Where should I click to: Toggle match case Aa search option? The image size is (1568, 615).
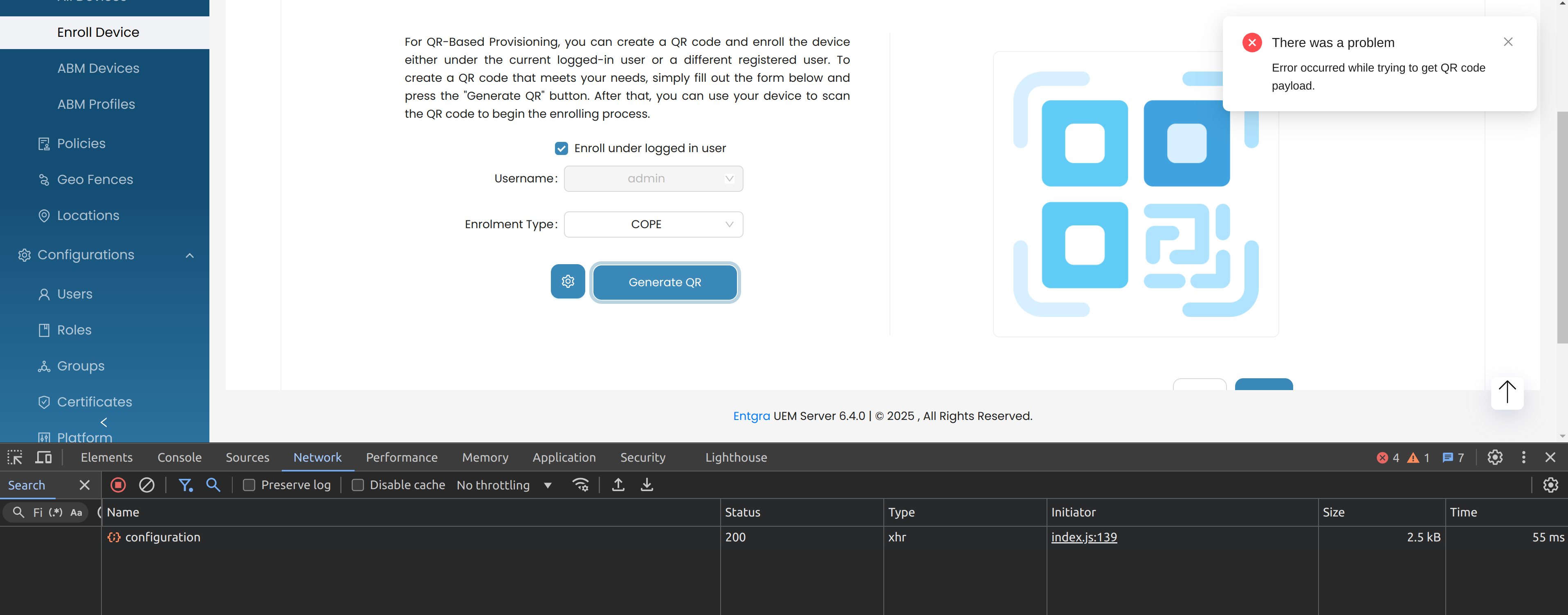click(x=76, y=513)
